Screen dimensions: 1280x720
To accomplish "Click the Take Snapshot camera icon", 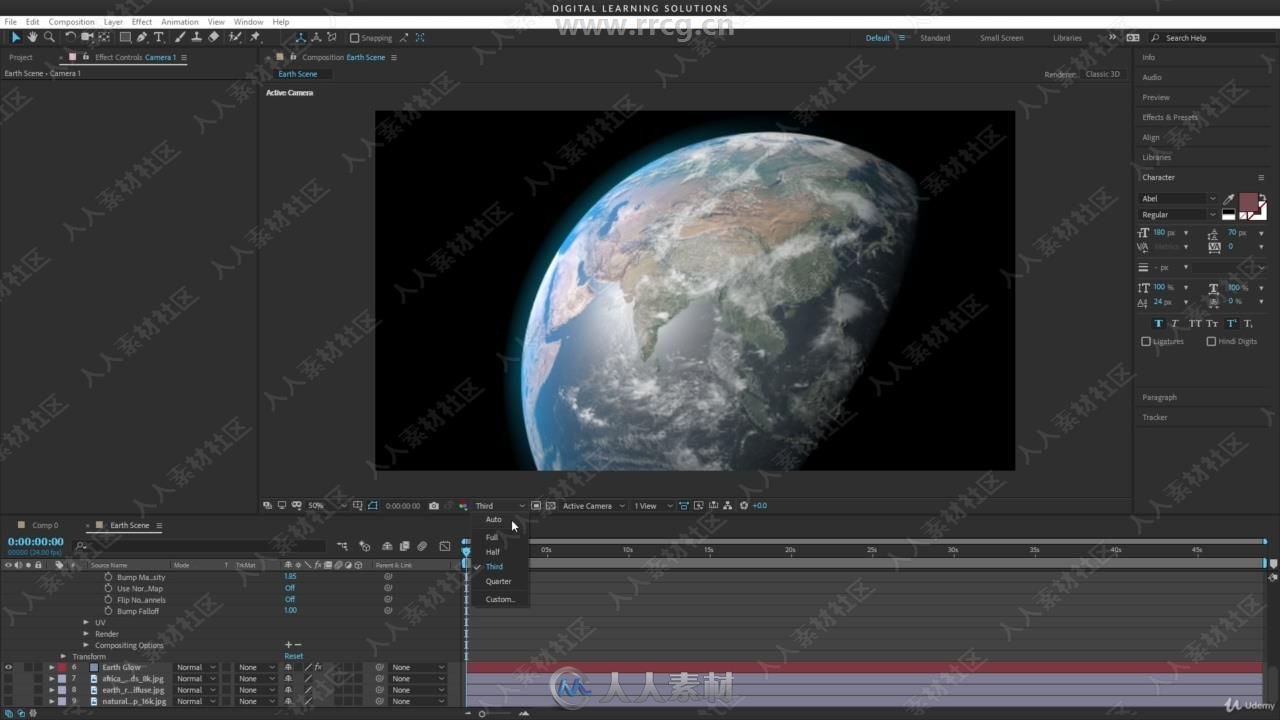I will click(x=433, y=506).
